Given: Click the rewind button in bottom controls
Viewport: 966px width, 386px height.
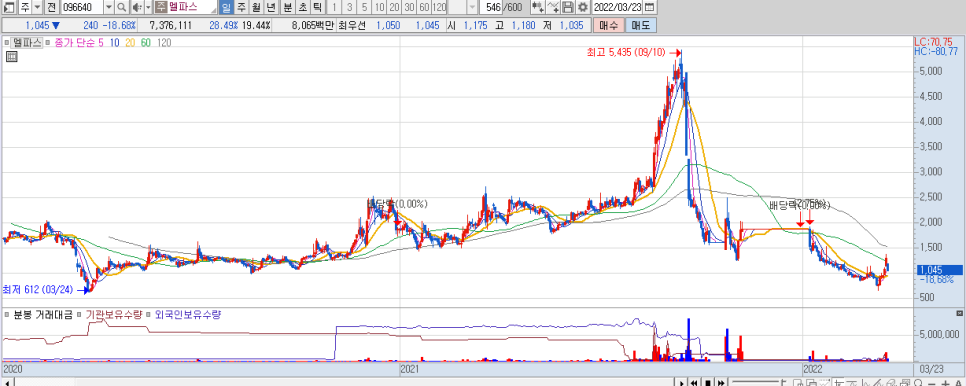Looking at the screenshot, I should click(x=694, y=382).
